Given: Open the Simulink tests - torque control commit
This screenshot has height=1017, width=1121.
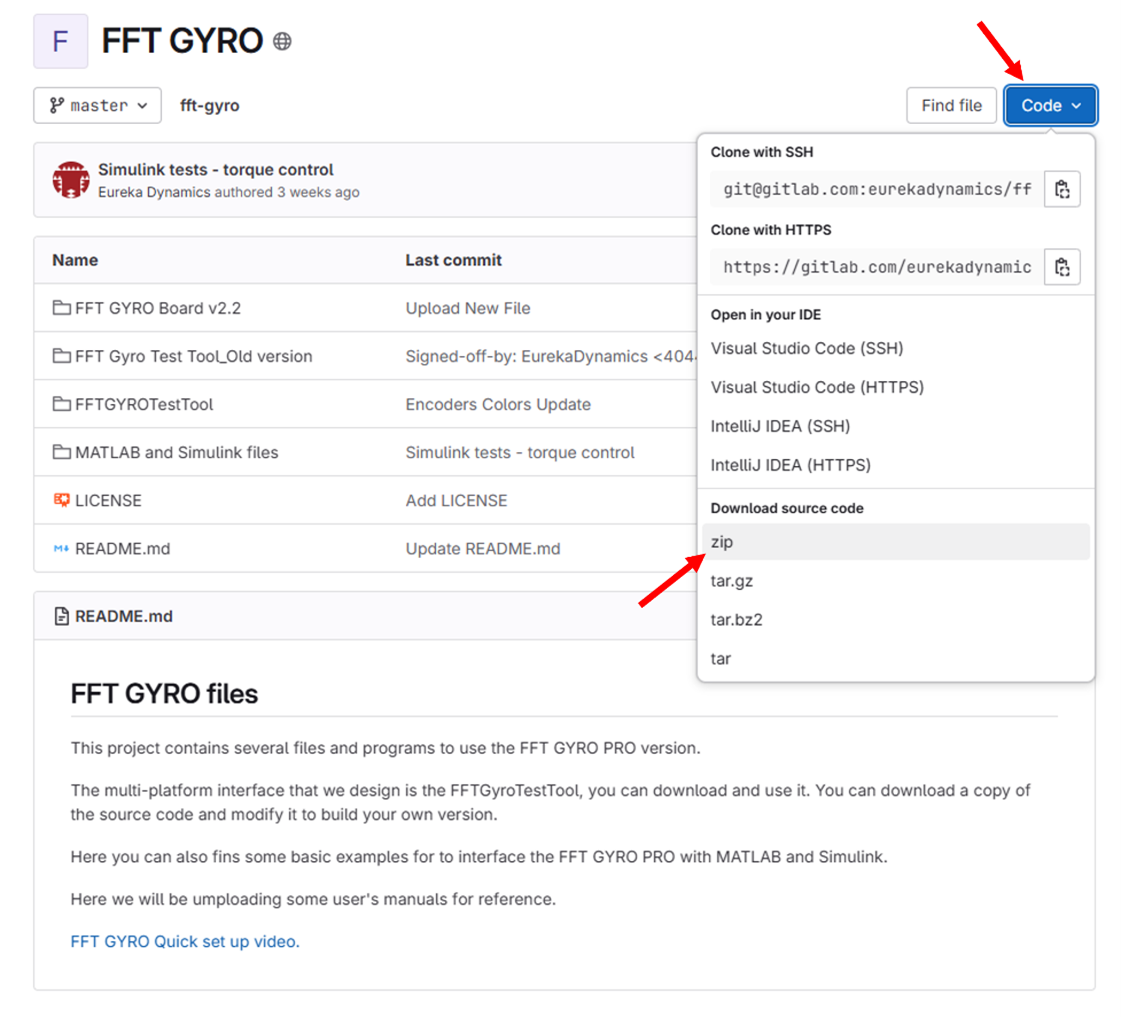Looking at the screenshot, I should point(216,170).
